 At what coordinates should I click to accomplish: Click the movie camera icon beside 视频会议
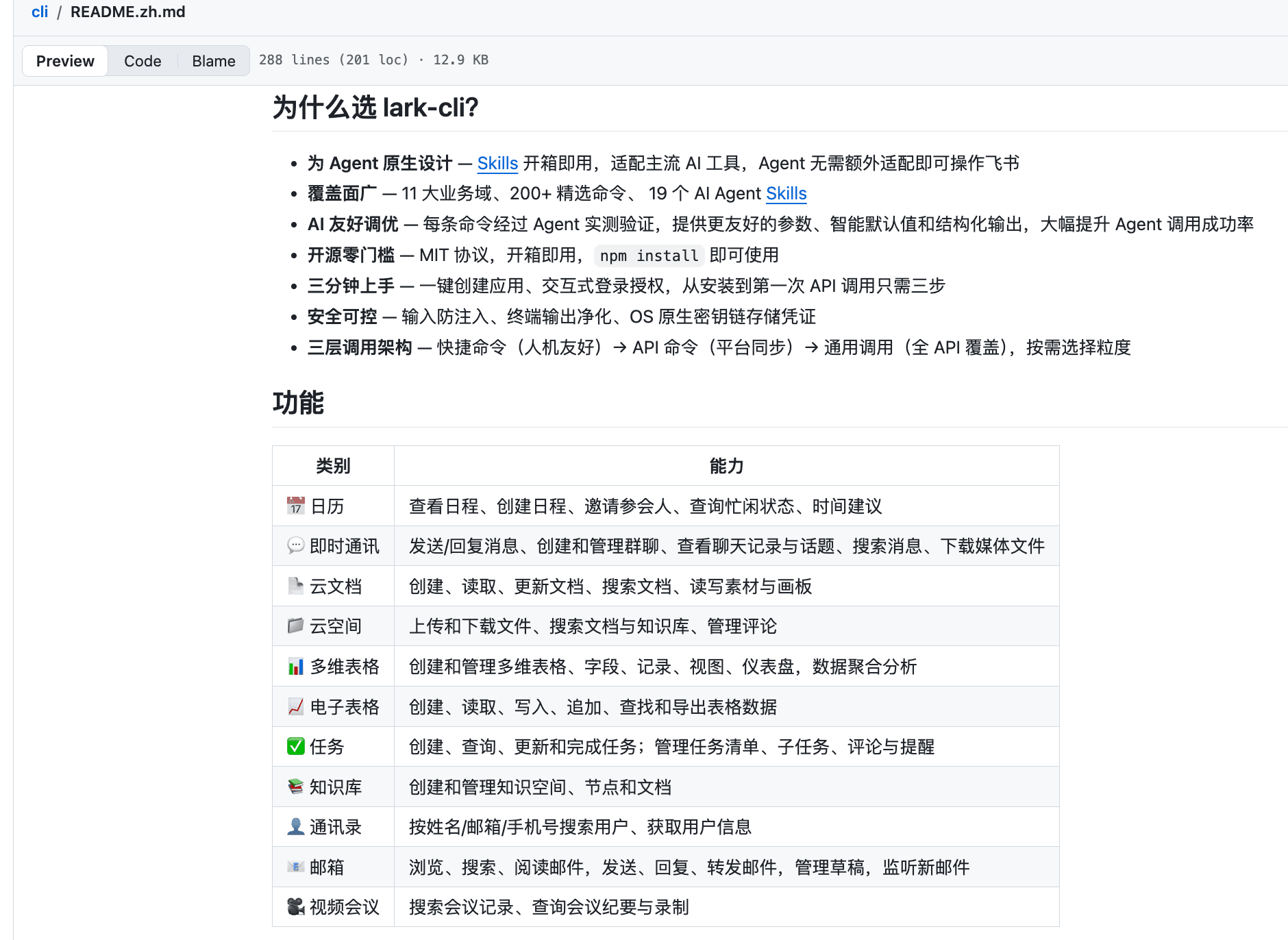click(x=295, y=906)
